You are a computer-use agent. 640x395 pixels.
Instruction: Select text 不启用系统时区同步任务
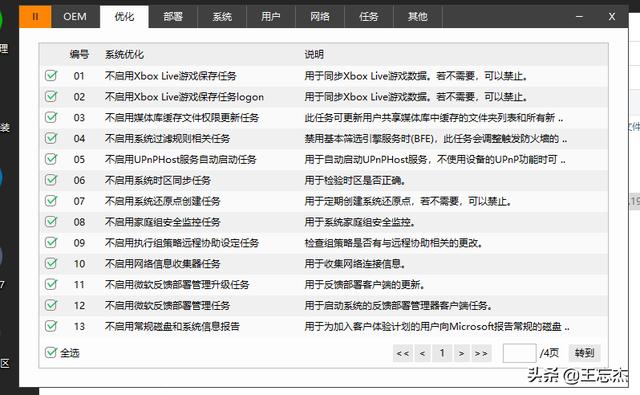click(x=158, y=180)
